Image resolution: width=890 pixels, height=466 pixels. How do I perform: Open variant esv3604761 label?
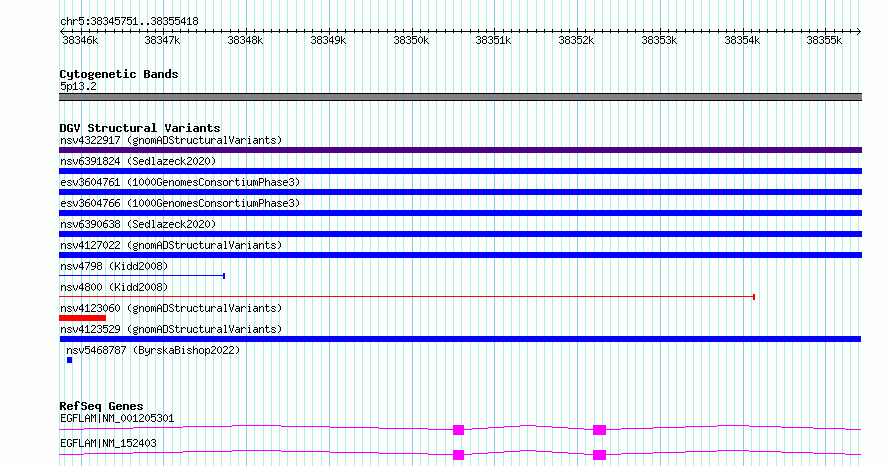[180, 182]
